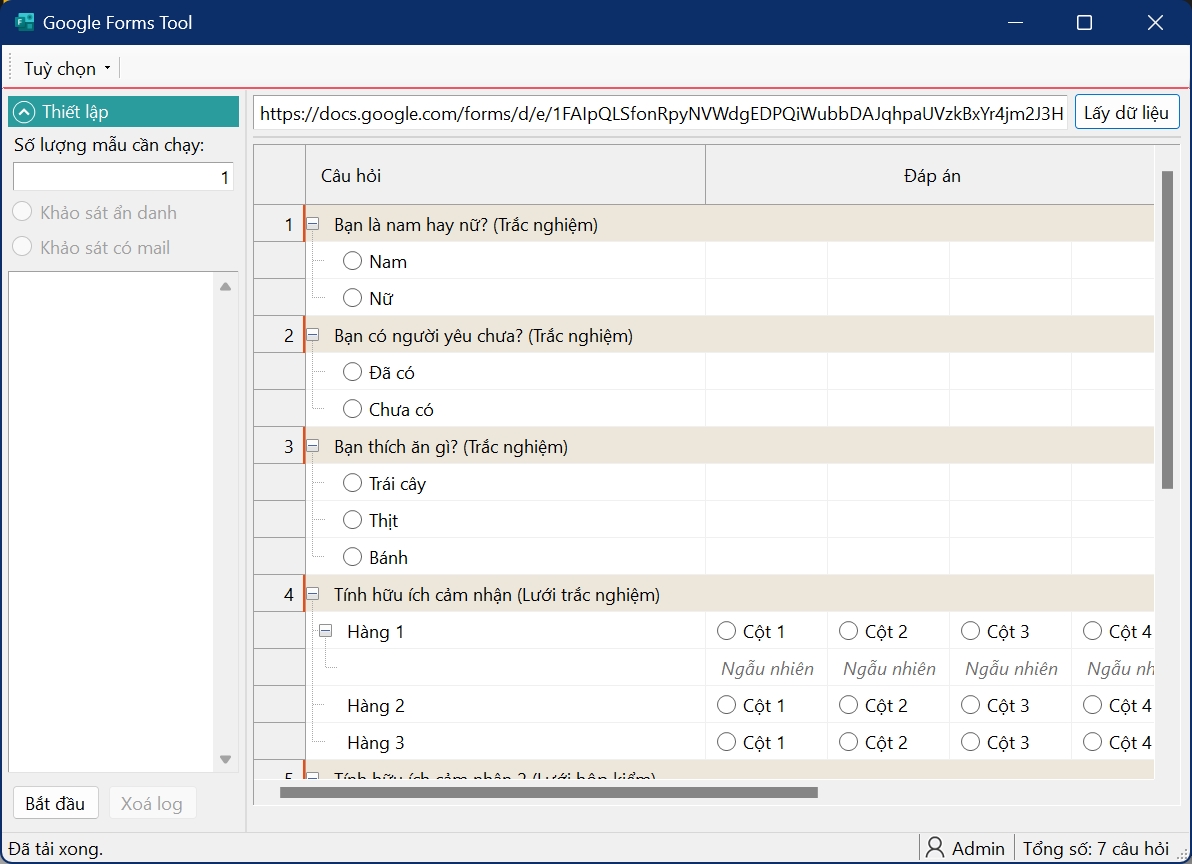Choose Cột 2 radio in Hàng 1
The image size is (1192, 864).
[848, 631]
